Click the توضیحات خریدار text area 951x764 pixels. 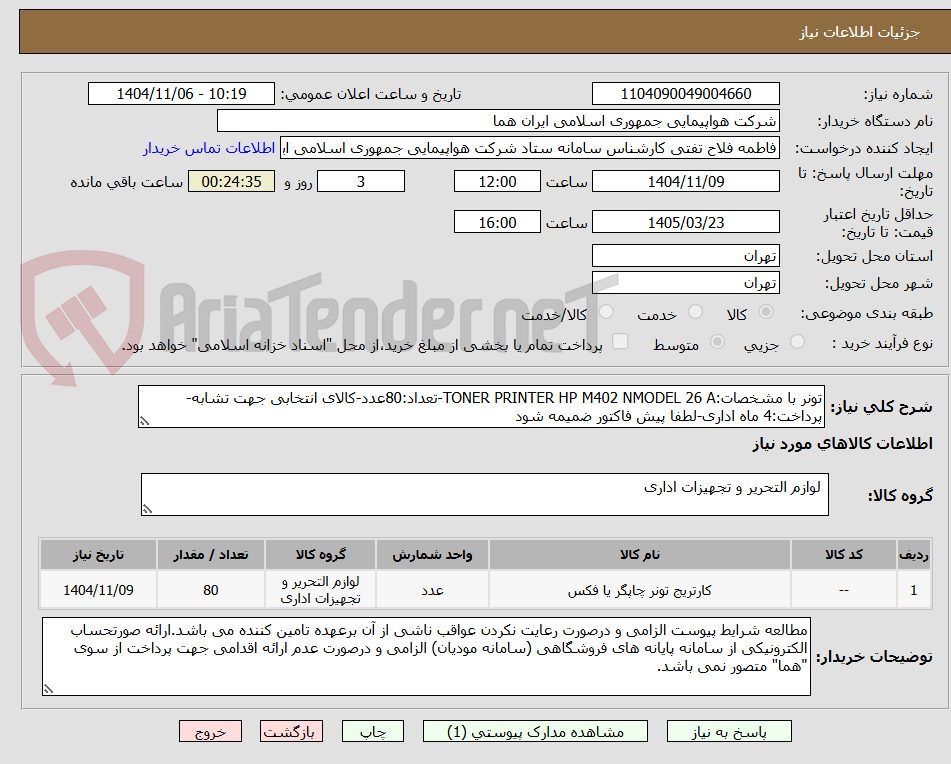[426, 657]
